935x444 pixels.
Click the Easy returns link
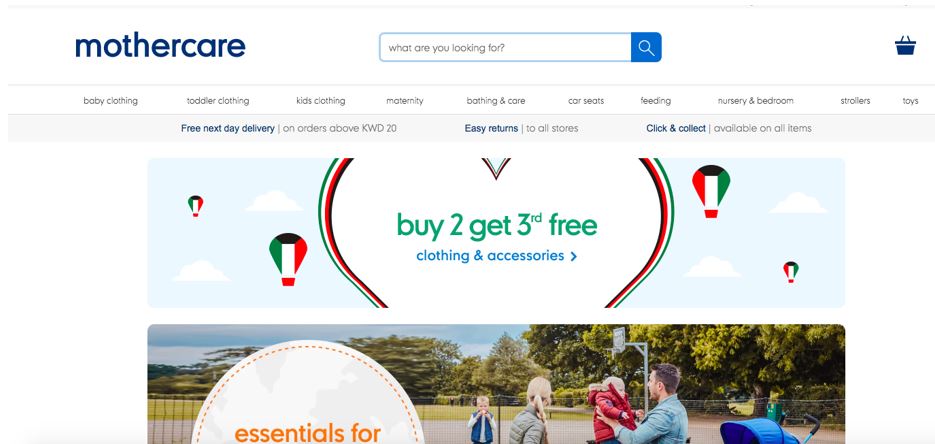491,128
